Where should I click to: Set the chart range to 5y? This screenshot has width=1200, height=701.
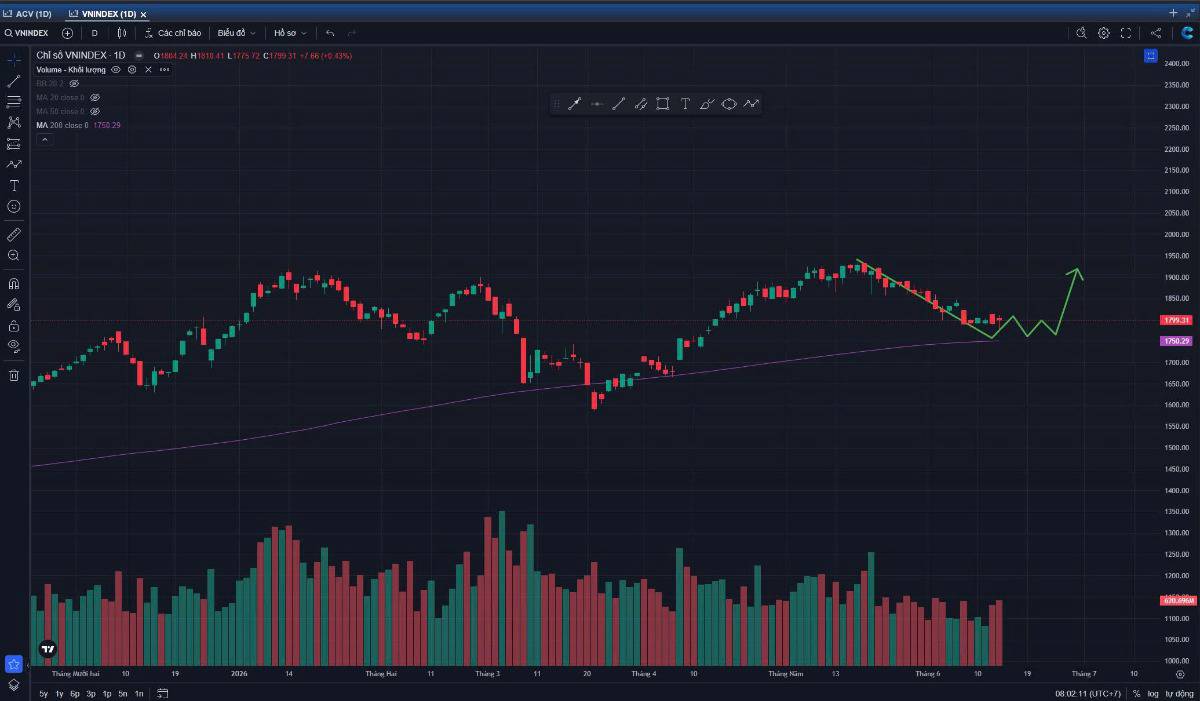pos(44,693)
